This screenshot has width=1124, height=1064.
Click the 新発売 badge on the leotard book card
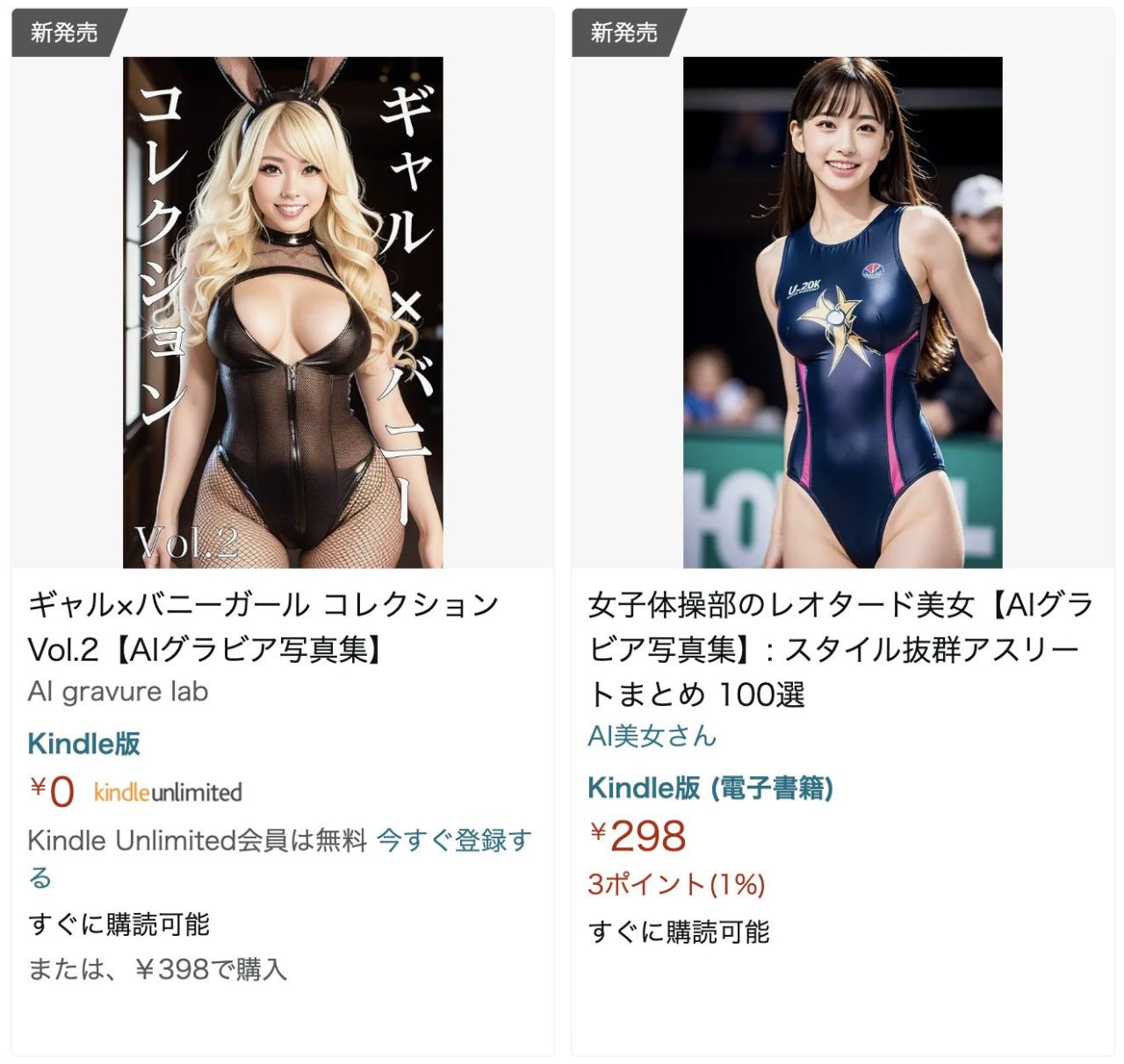(623, 32)
